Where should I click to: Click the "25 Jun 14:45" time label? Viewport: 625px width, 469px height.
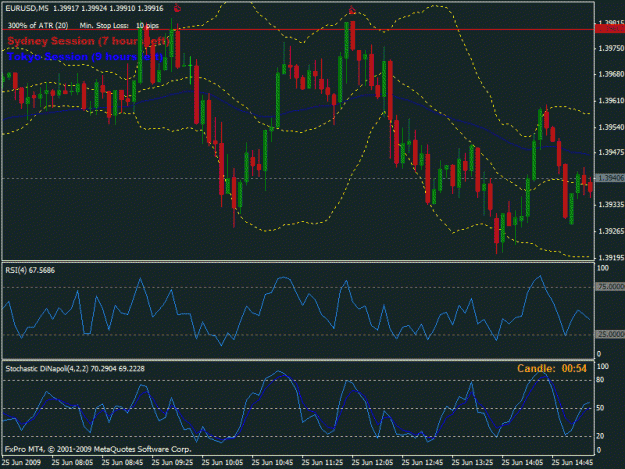572,463
